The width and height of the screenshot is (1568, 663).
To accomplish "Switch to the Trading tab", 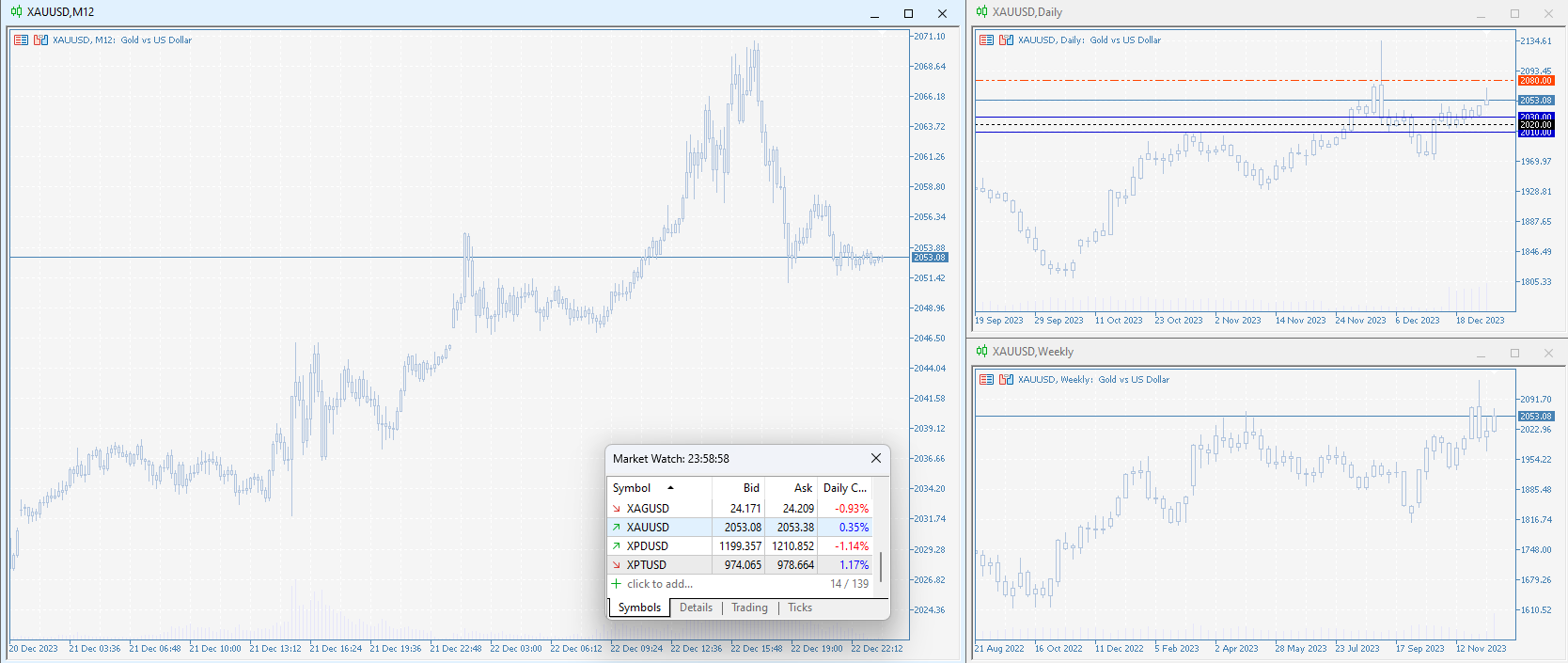I will tap(749, 608).
